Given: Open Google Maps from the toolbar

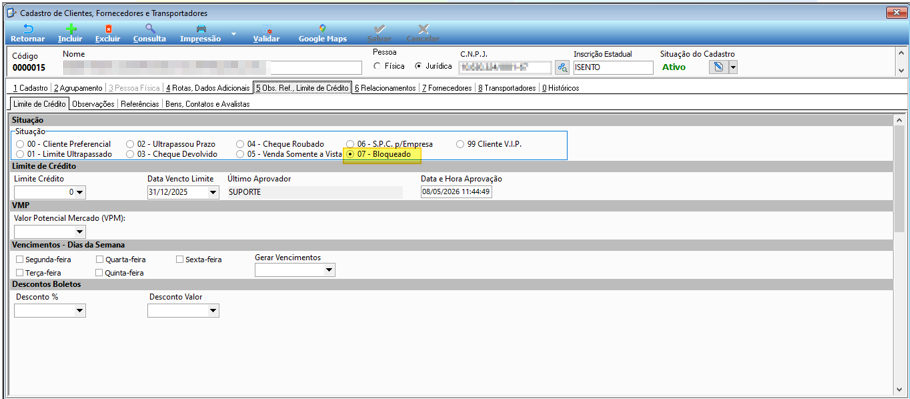Looking at the screenshot, I should pyautogui.click(x=323, y=34).
